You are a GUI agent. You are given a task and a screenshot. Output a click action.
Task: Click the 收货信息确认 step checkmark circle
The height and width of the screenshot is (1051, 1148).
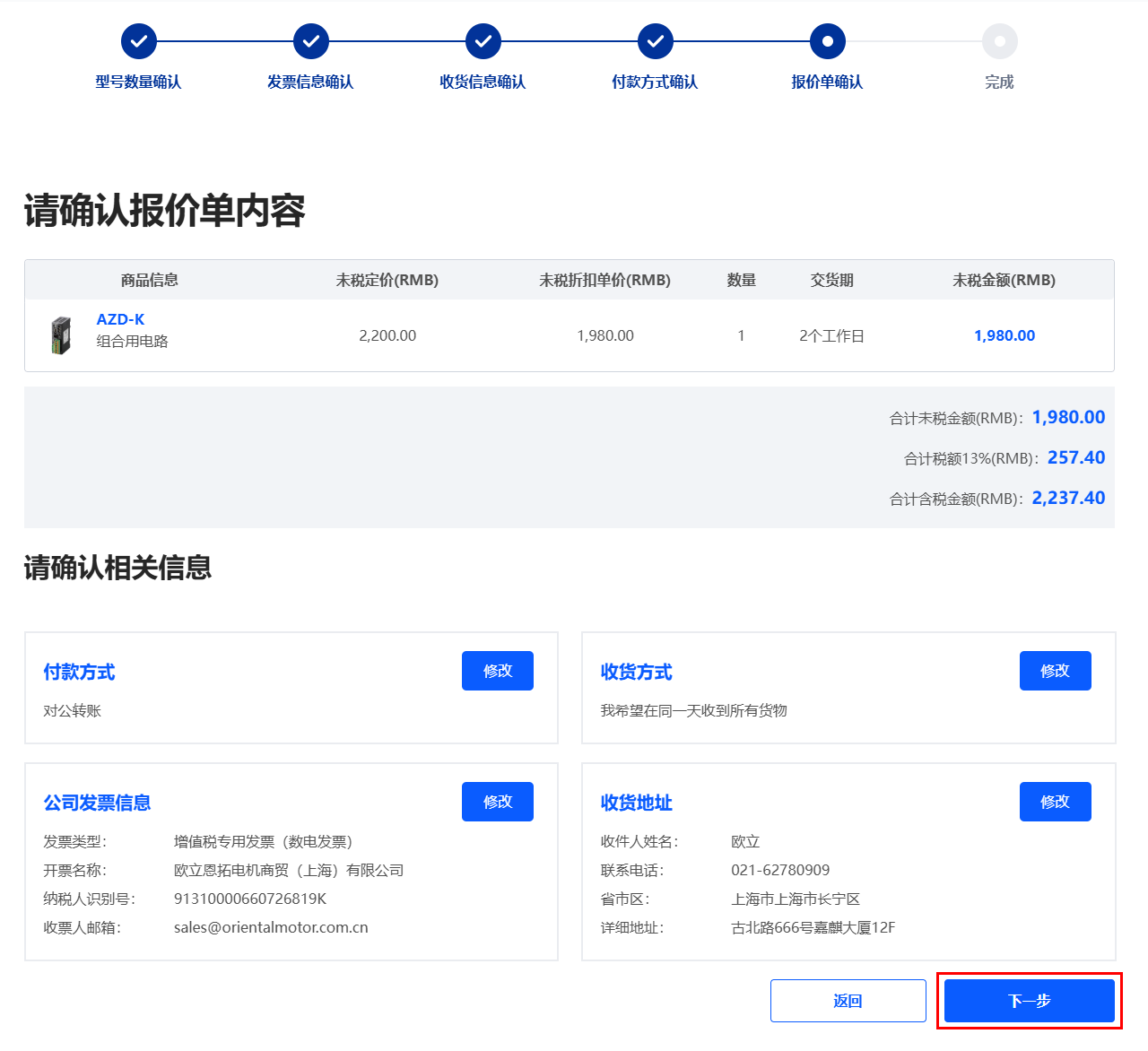pos(483,41)
